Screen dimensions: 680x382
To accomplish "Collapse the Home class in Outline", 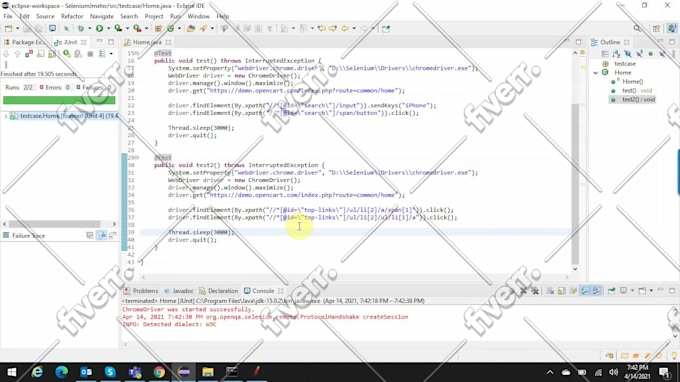I will point(596,73).
